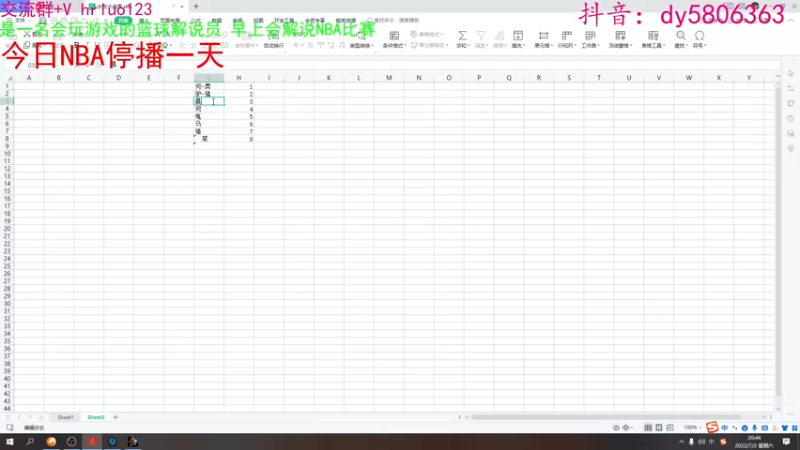800x450 pixels.
Task: Collapse the ribbon with the top-right chevron
Action: coord(791,20)
